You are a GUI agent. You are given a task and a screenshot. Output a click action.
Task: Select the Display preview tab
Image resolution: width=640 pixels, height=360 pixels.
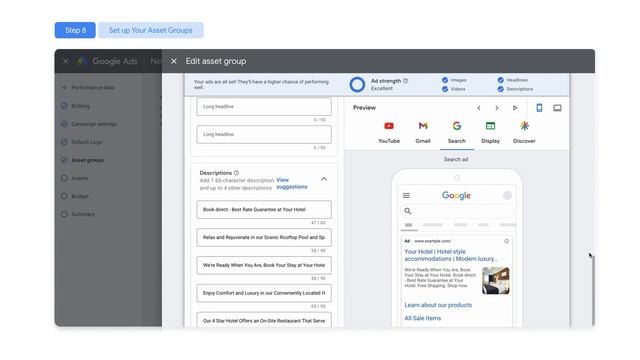[490, 132]
